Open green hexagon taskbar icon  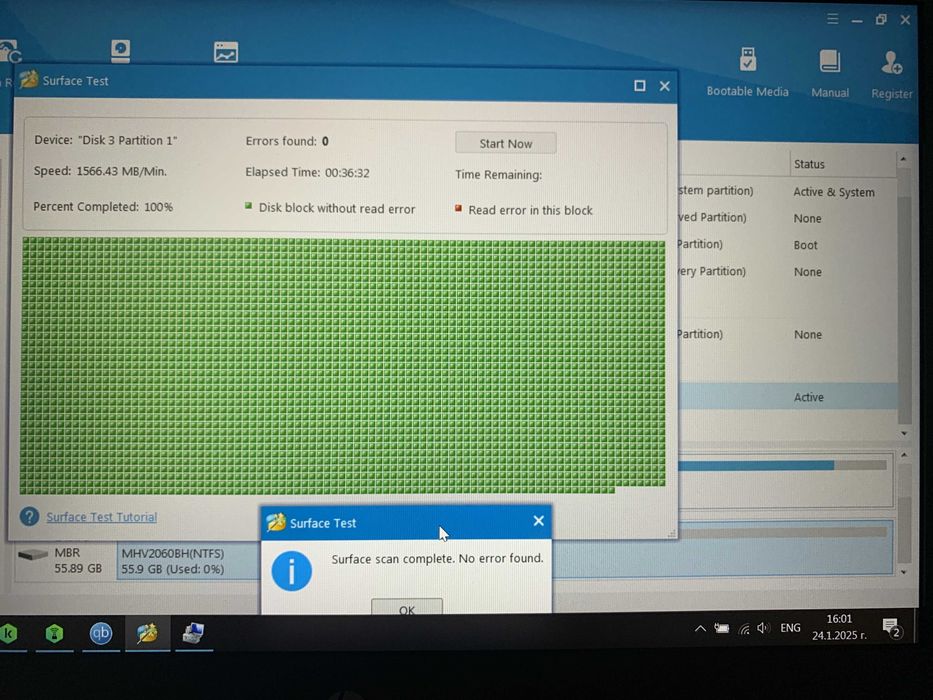point(54,633)
